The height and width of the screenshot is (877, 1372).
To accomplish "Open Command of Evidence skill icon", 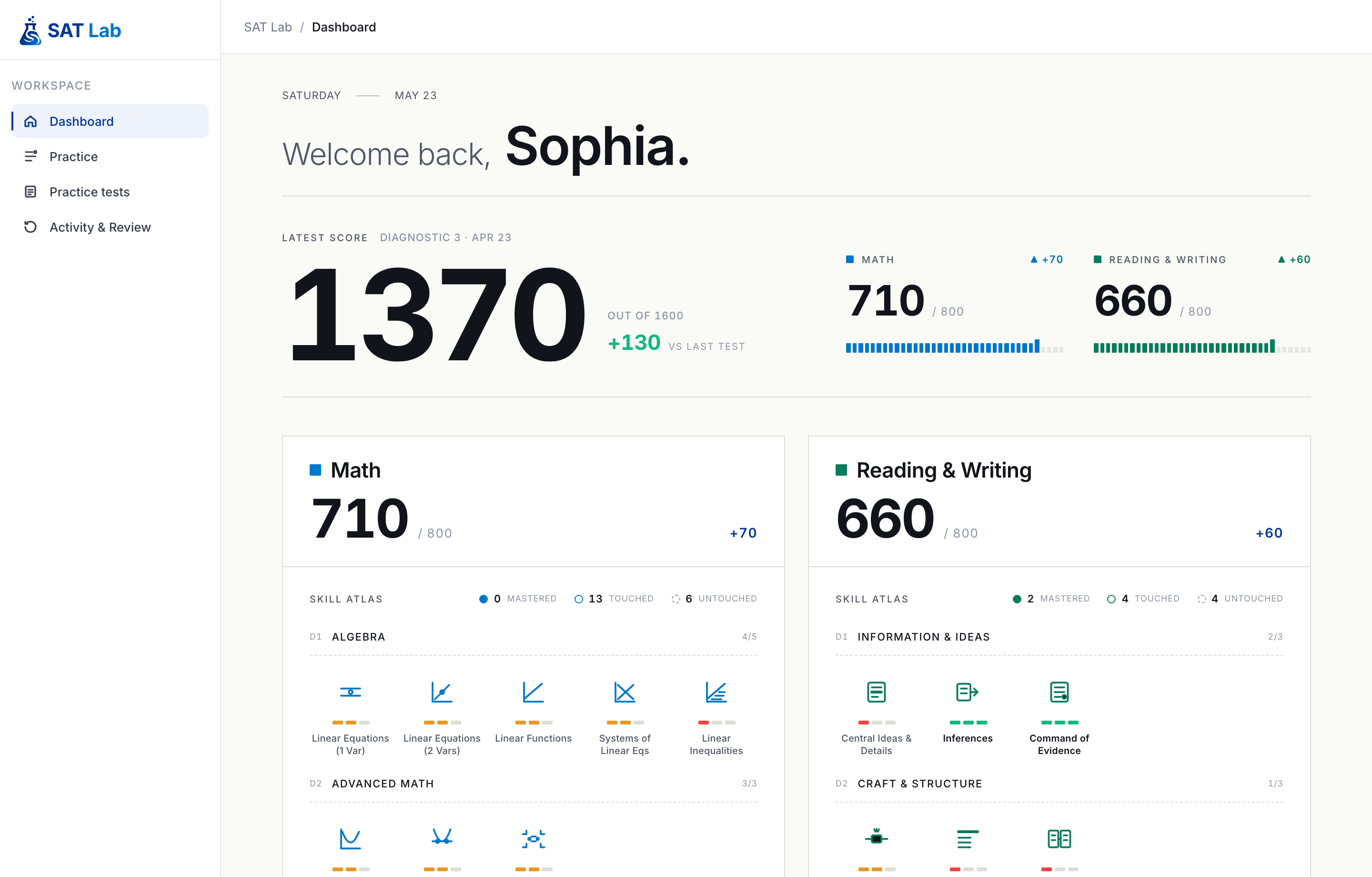I will point(1059,692).
